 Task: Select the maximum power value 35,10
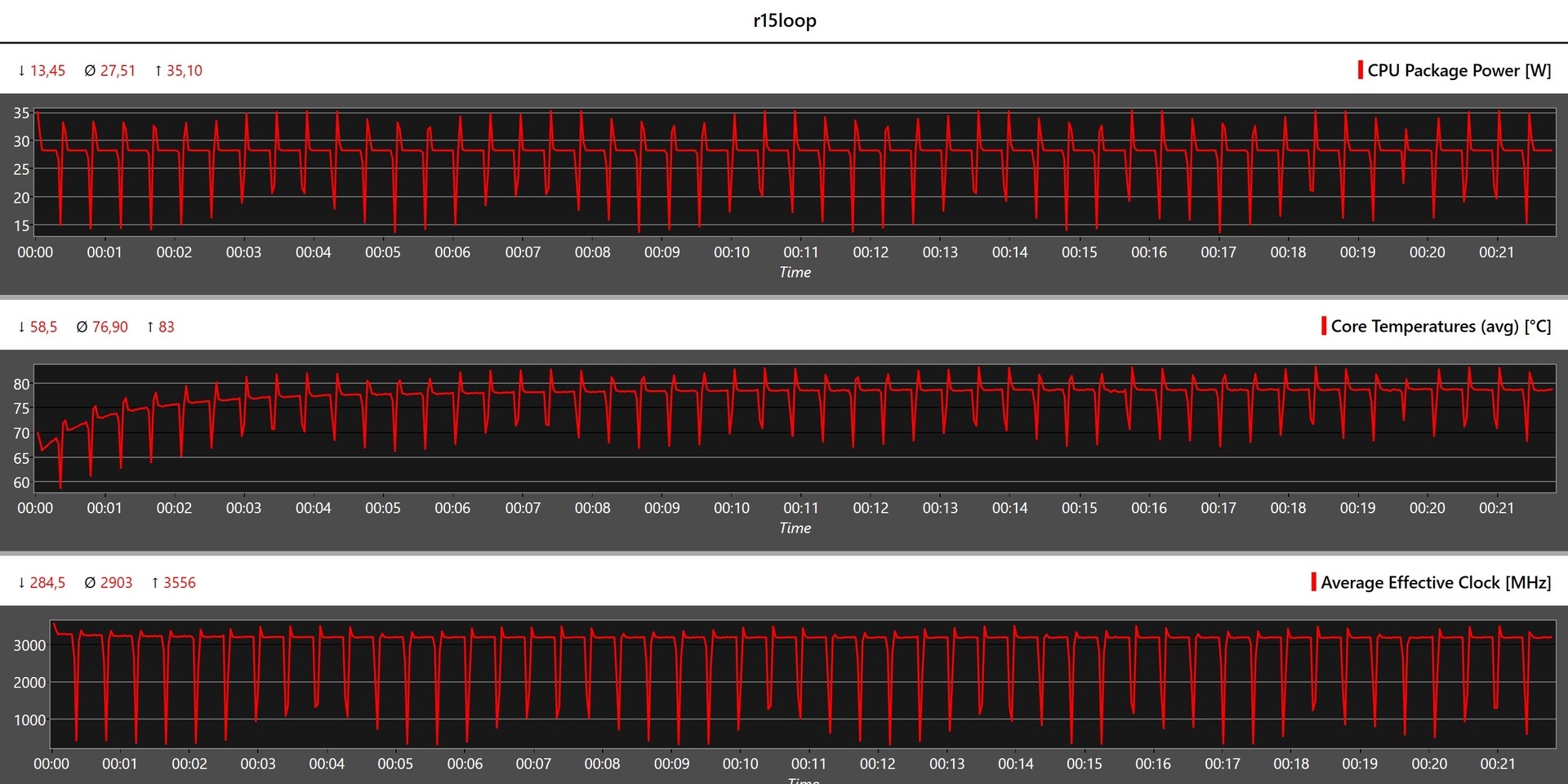(185, 71)
